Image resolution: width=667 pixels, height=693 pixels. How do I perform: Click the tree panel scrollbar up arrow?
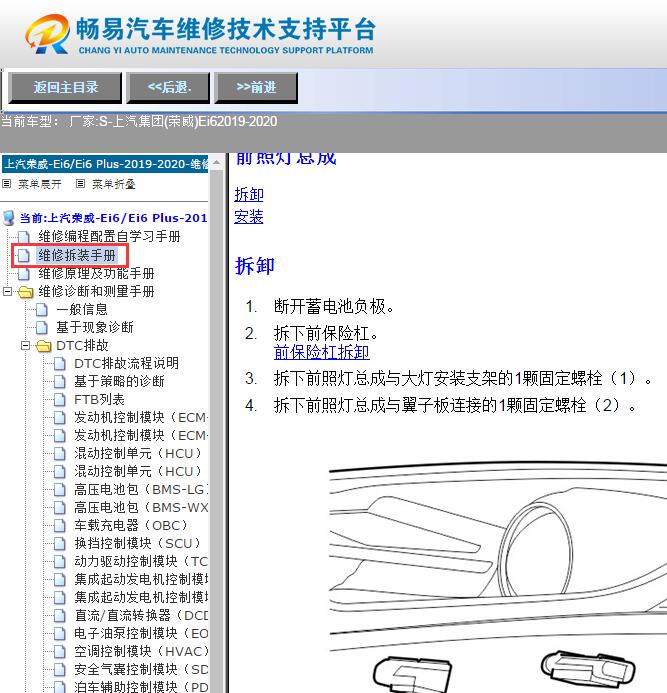pos(217,163)
